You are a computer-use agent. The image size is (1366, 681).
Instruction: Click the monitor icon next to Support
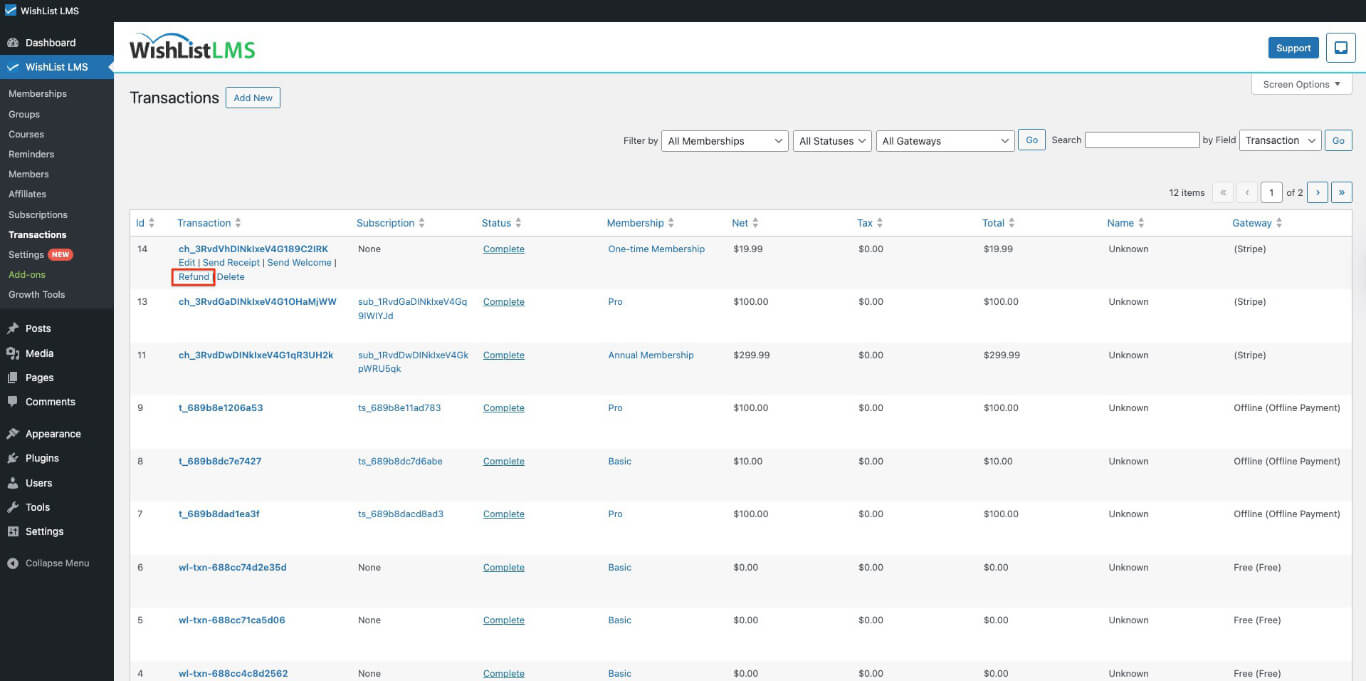1340,48
